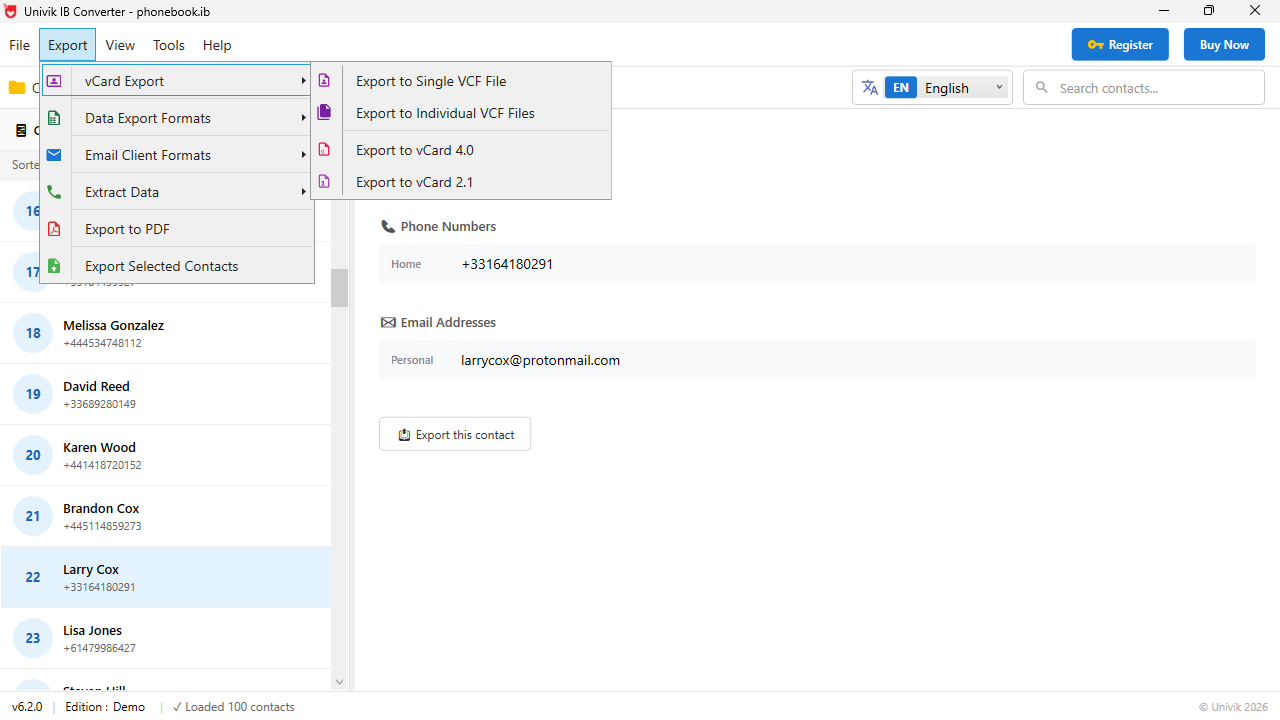Click the magnifier icon in the search bar
Image resolution: width=1280 pixels, height=720 pixels.
(x=1042, y=87)
